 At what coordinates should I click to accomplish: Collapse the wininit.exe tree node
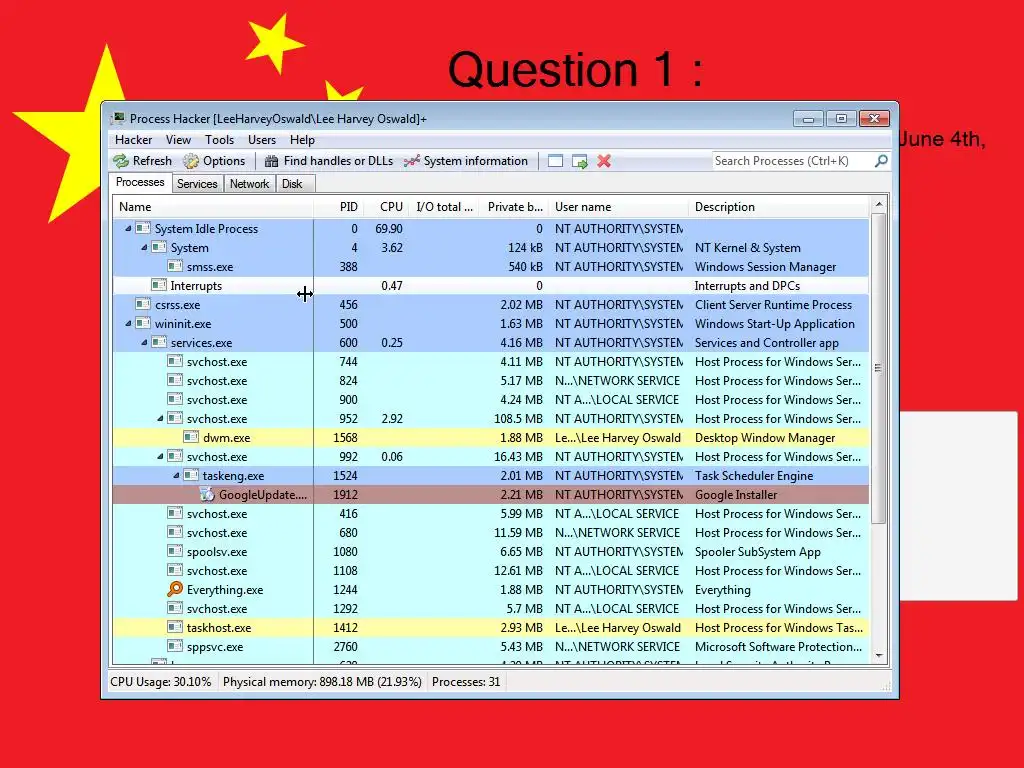[x=128, y=323]
